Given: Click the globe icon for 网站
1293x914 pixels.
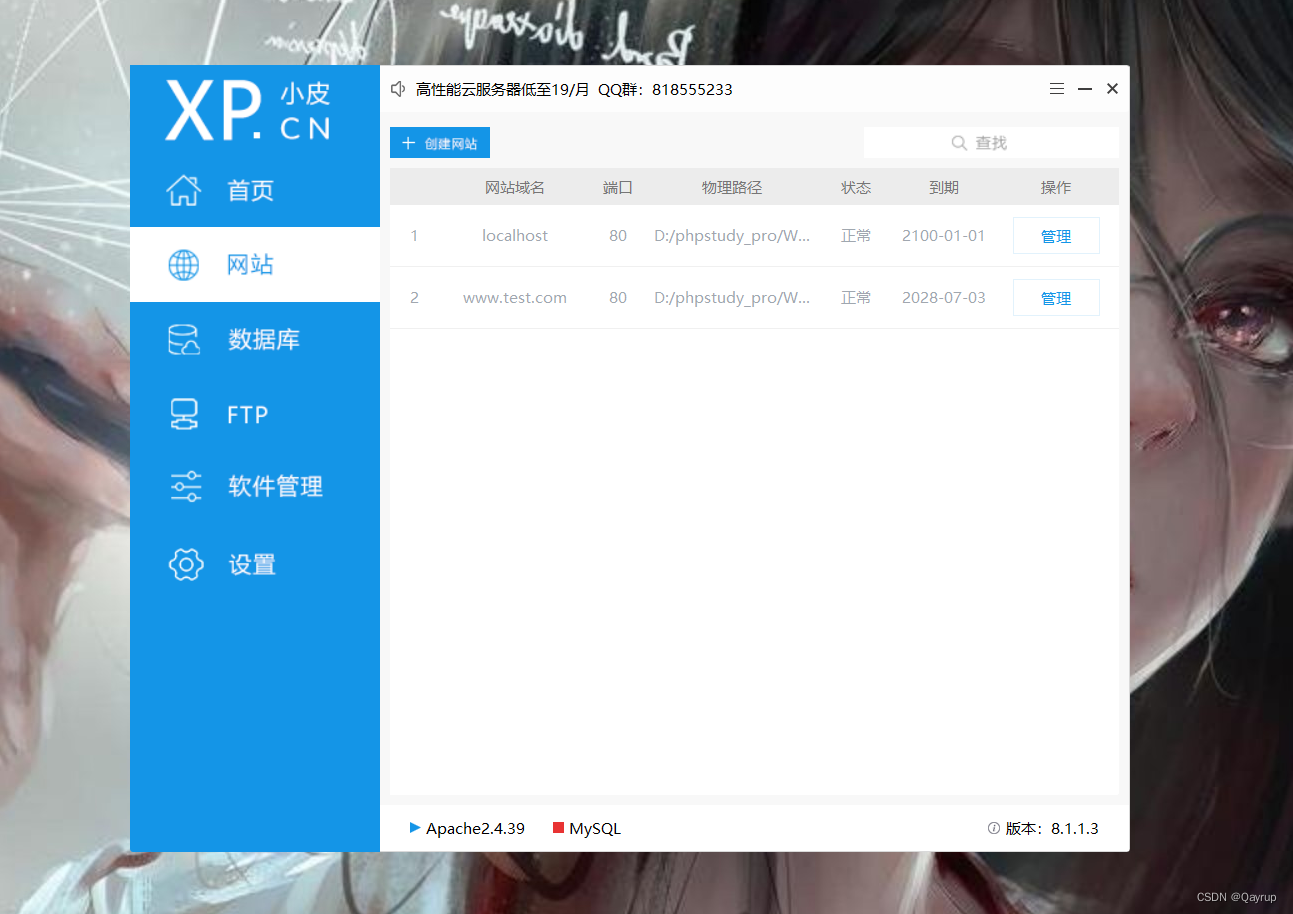Looking at the screenshot, I should coord(184,265).
